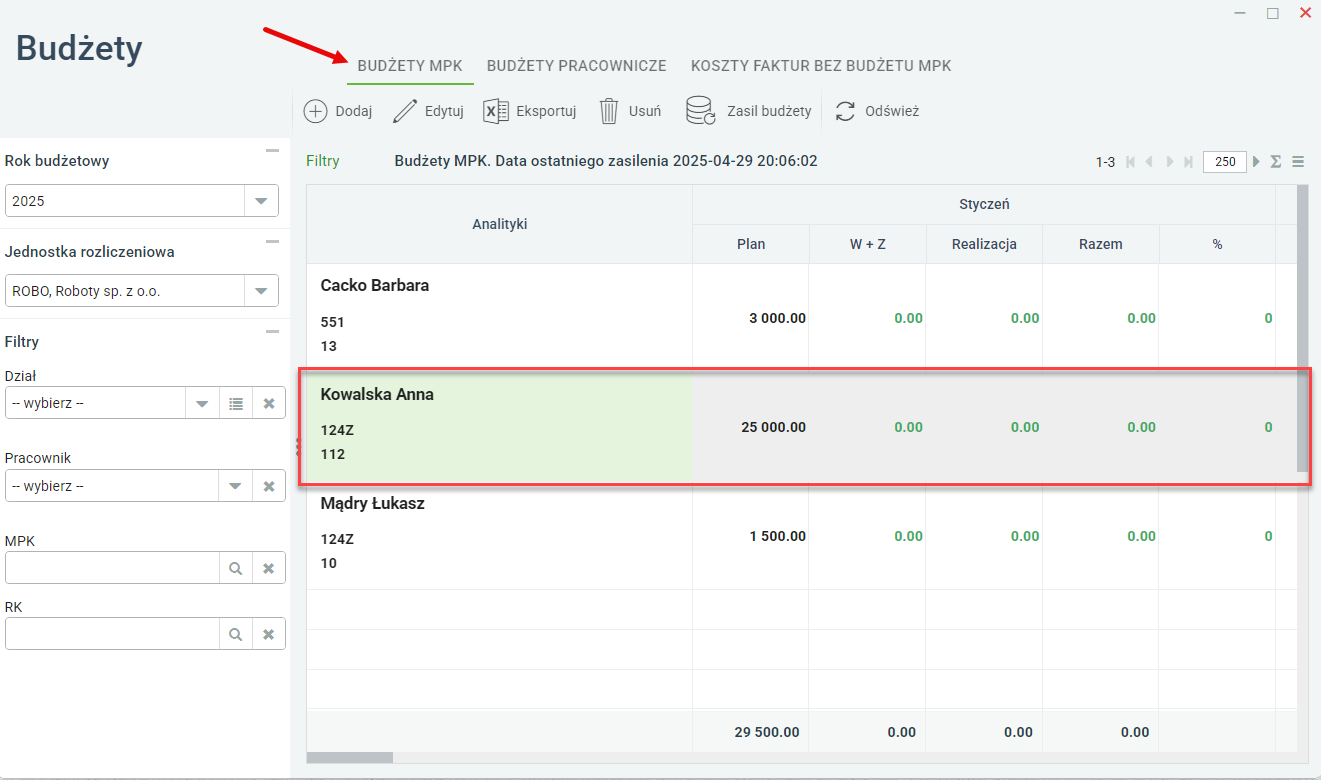Click the Realizacja column header
The width and height of the screenshot is (1321, 780).
pos(984,244)
